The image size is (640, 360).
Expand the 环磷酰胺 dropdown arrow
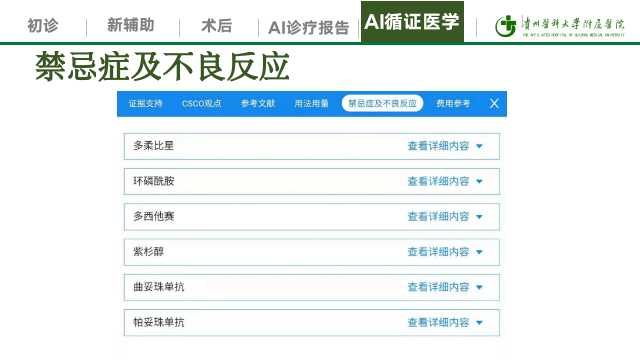[x=480, y=181]
